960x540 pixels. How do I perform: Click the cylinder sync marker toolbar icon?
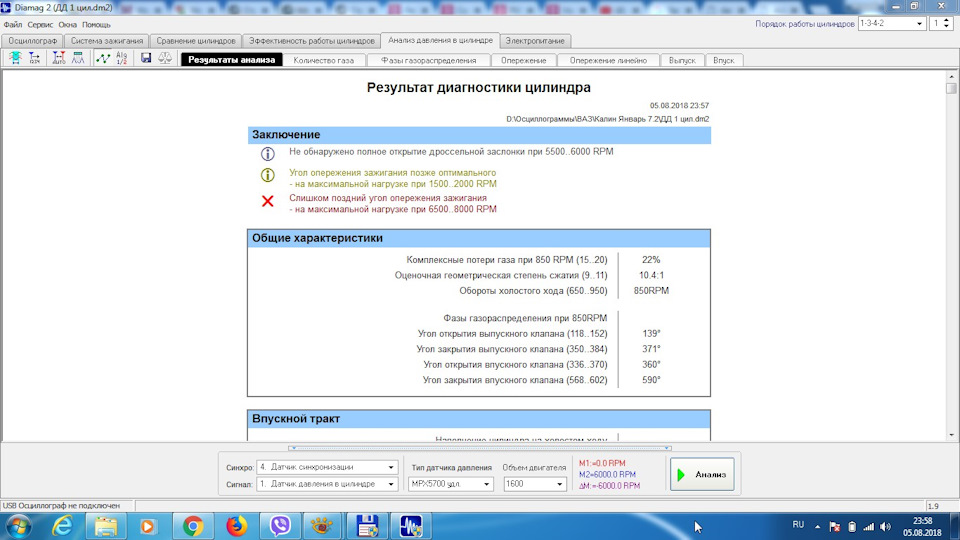(x=15, y=58)
